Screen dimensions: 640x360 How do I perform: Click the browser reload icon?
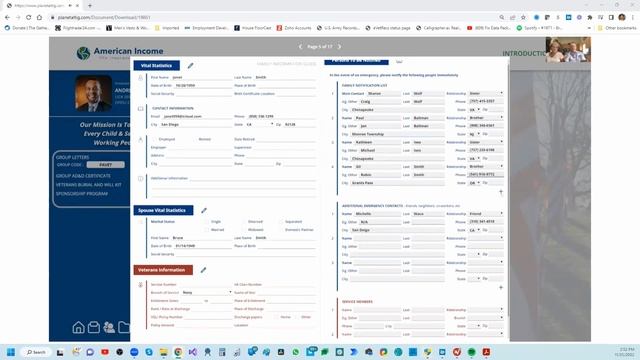tap(29, 17)
